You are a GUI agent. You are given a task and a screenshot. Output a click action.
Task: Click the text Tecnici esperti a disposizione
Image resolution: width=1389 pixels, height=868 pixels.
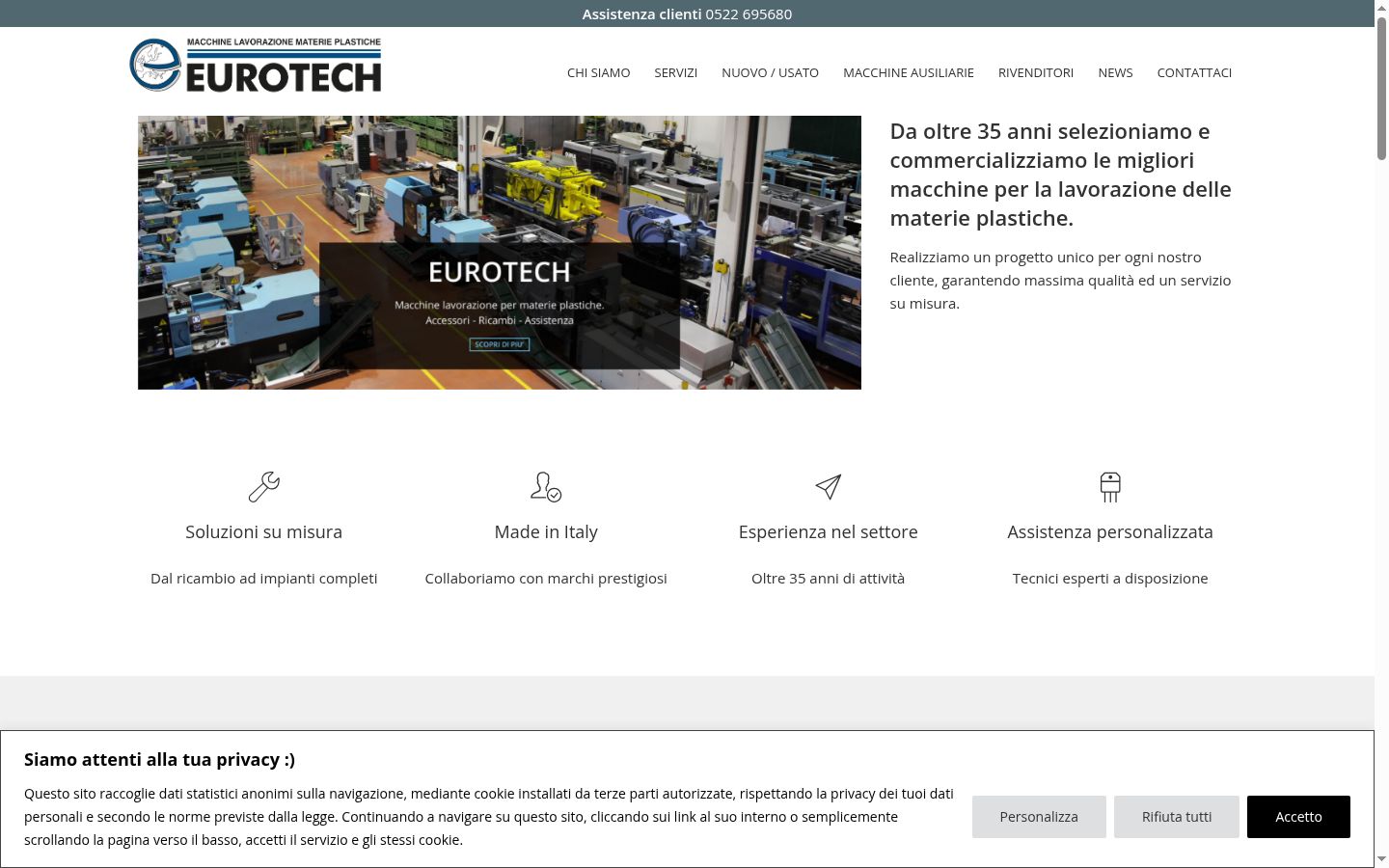[1110, 579]
